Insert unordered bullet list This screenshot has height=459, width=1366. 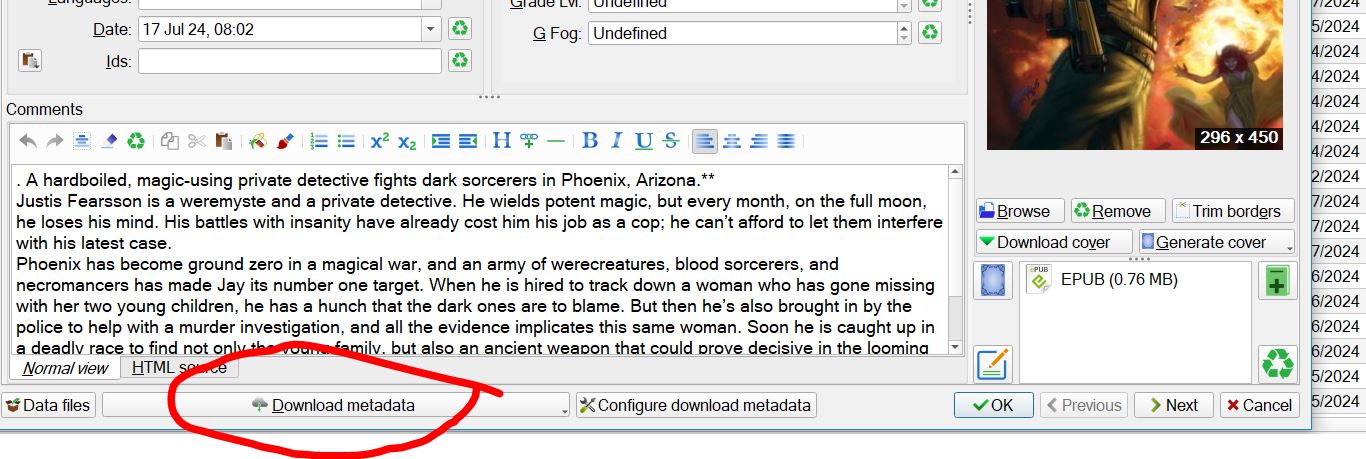point(346,141)
